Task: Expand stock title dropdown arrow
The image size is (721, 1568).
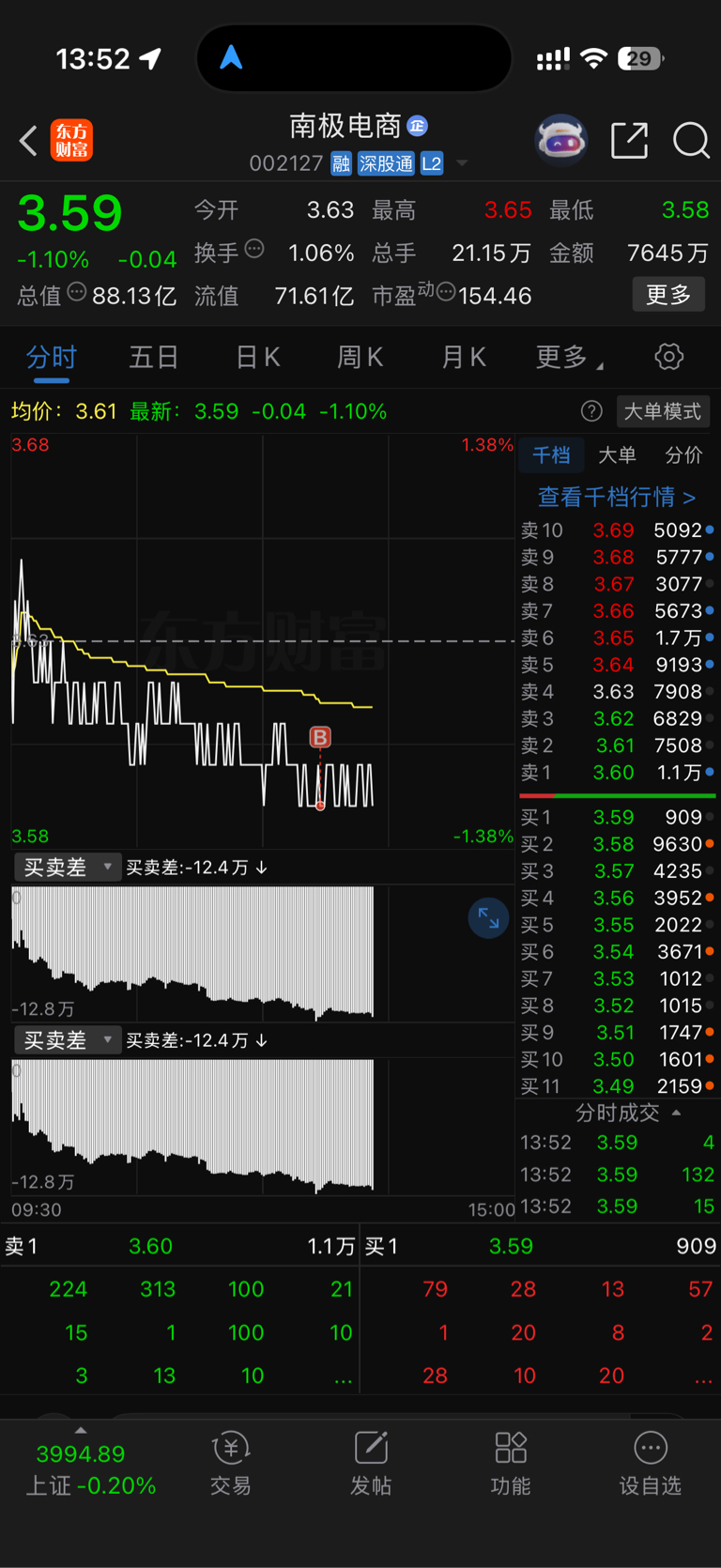Action: [x=462, y=163]
